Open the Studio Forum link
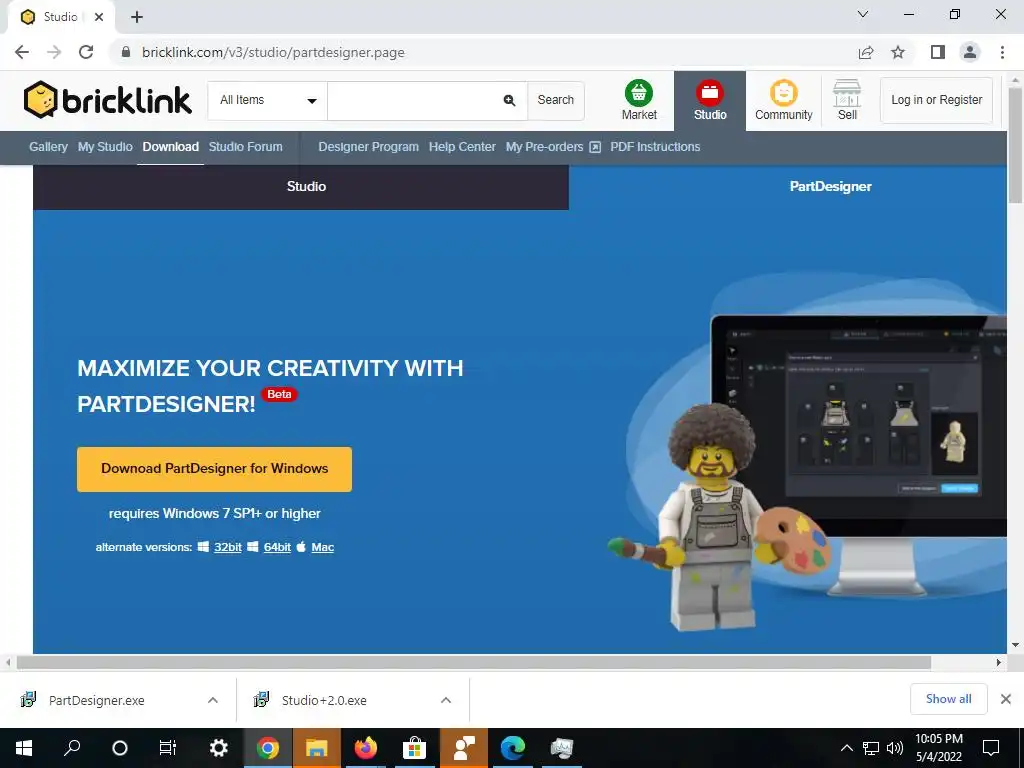 [246, 147]
